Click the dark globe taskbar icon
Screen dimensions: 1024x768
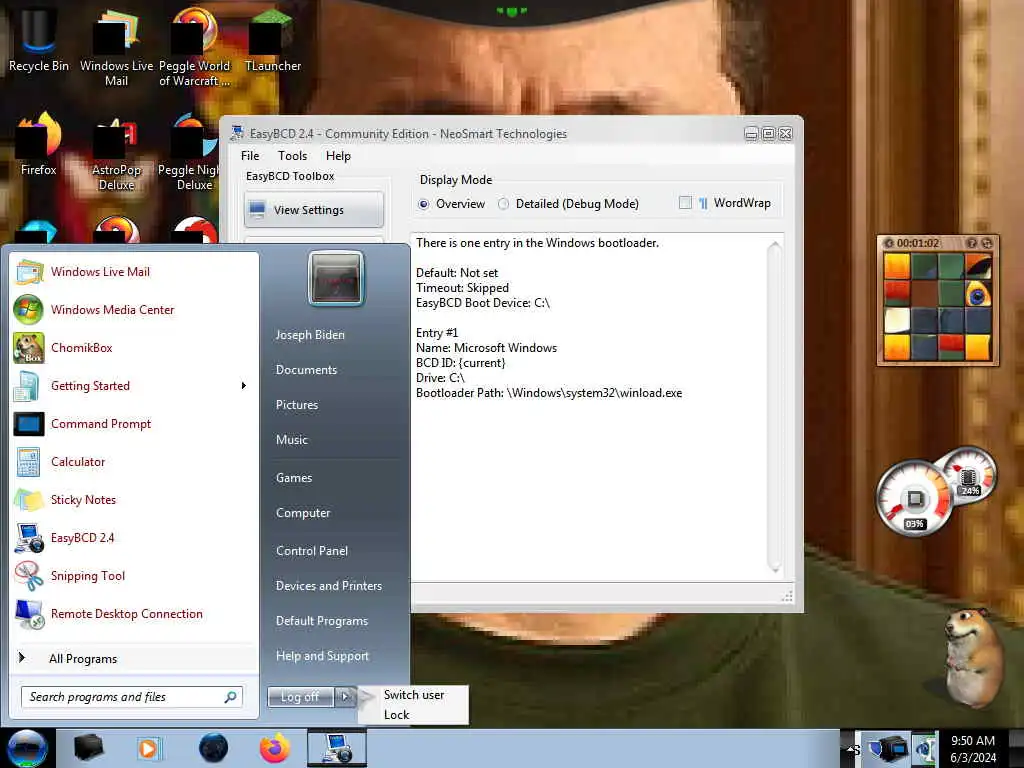point(213,748)
